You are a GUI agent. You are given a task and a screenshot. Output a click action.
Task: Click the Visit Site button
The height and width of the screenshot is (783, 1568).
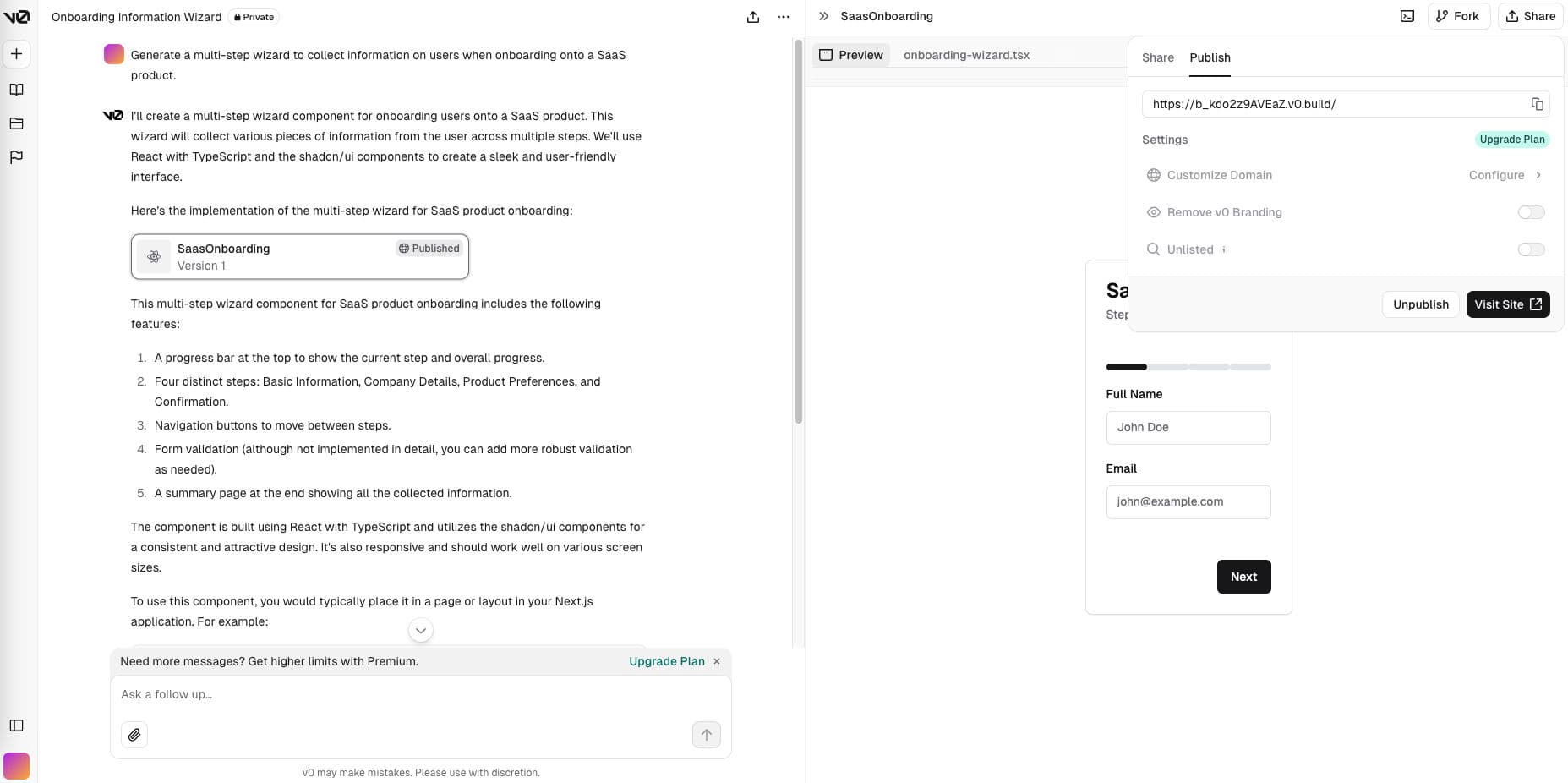(x=1507, y=304)
